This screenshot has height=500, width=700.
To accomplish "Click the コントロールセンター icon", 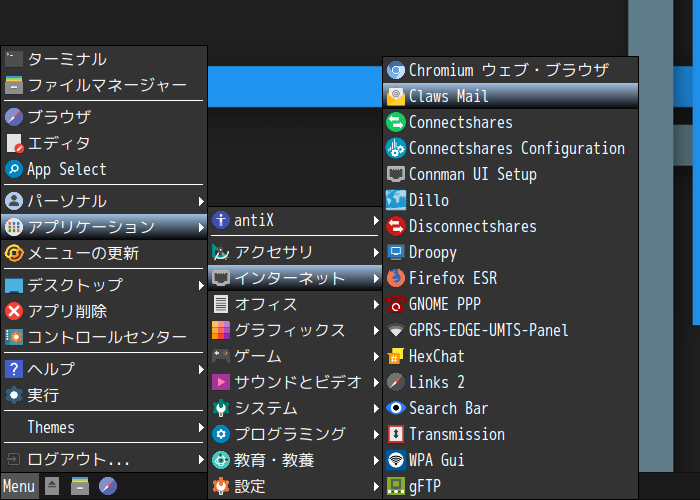I will tap(14, 337).
